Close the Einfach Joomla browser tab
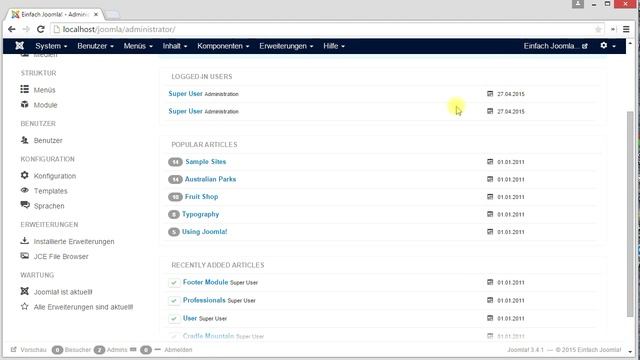The image size is (640, 360). [x=96, y=14]
